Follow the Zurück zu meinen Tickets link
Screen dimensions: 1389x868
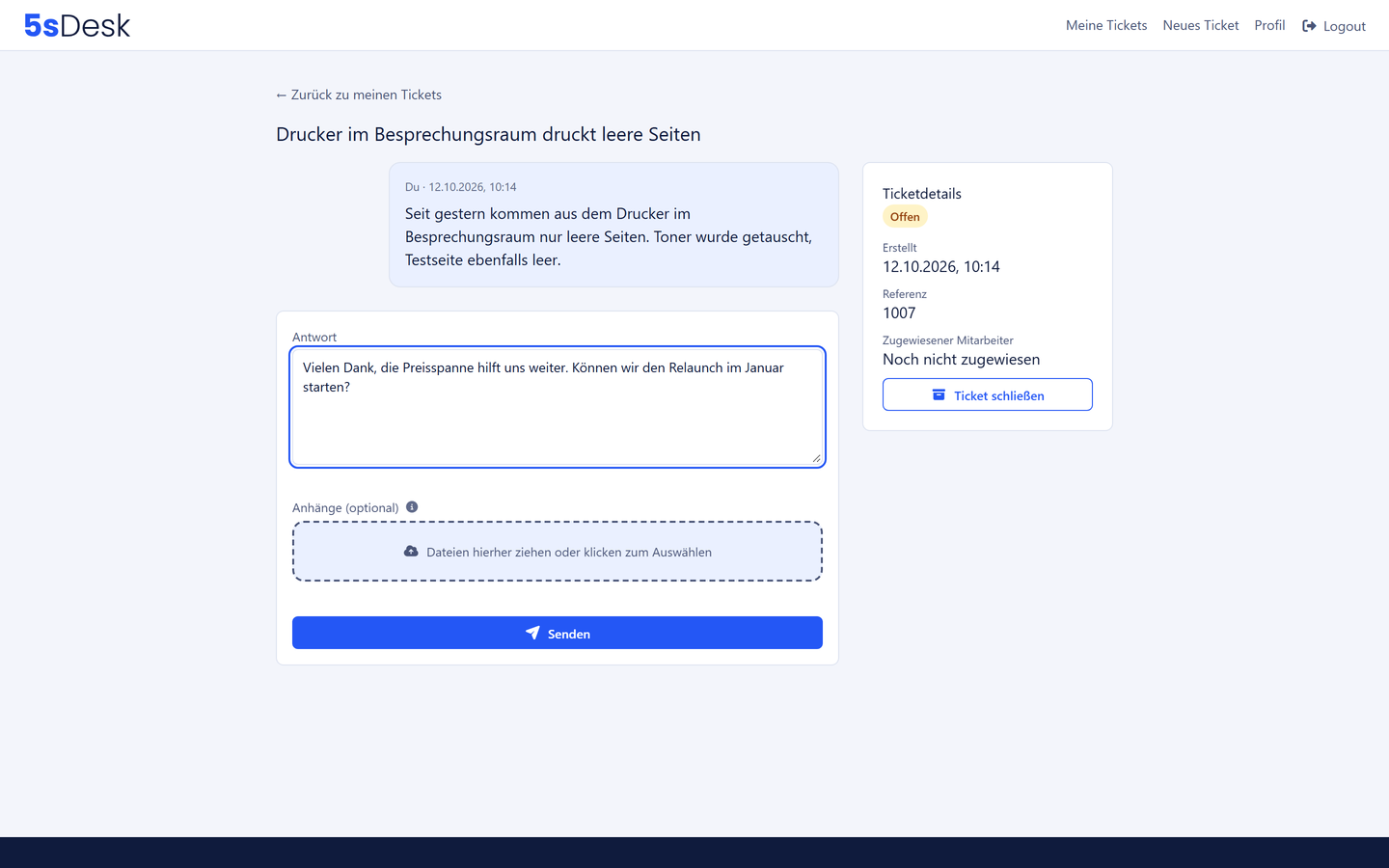359,95
